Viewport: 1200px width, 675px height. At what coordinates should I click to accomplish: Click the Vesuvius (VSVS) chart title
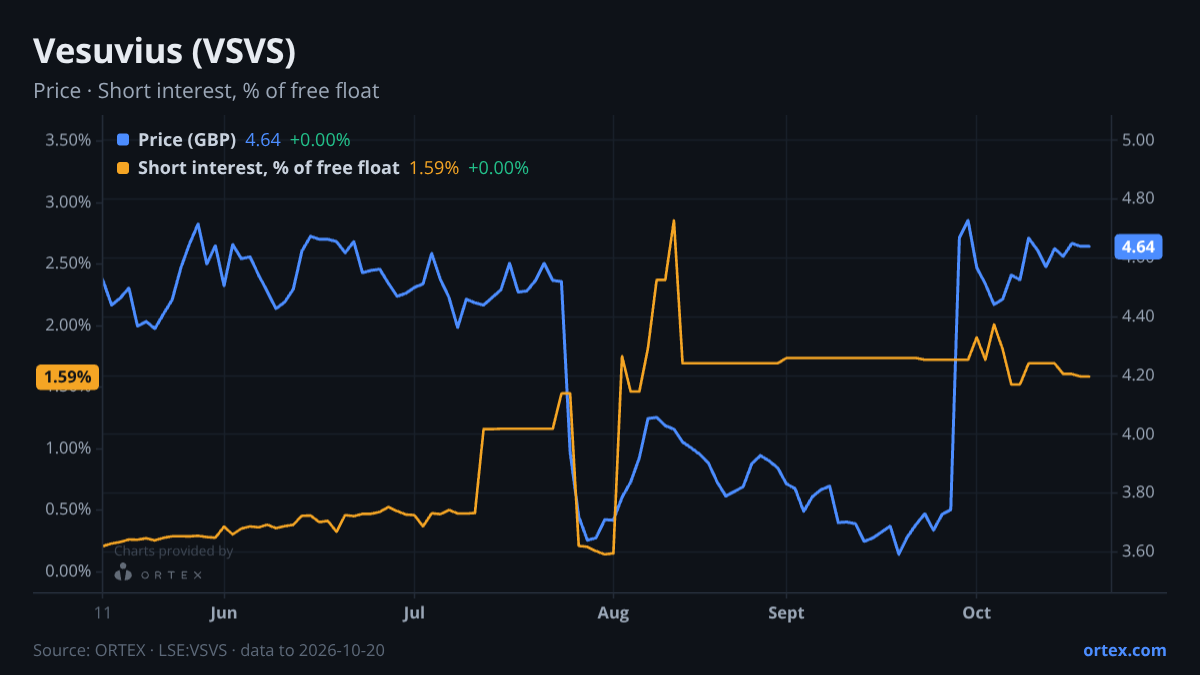pyautogui.click(x=165, y=51)
